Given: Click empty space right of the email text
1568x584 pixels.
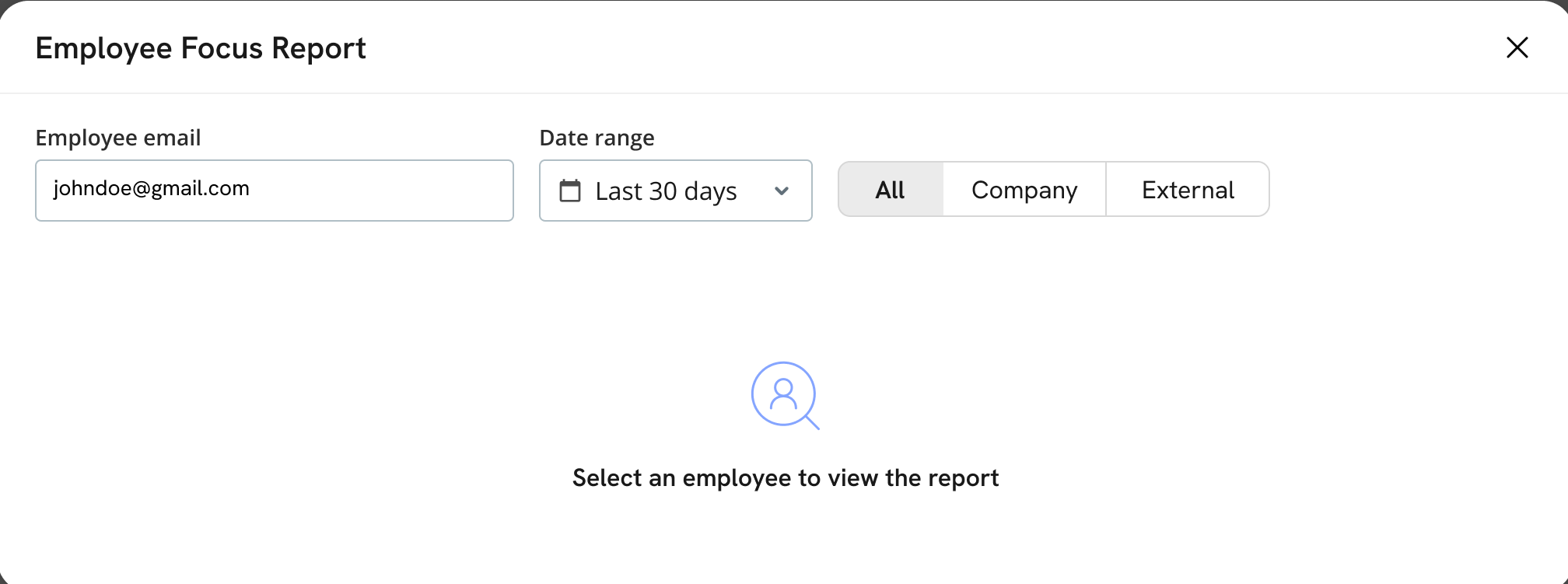Looking at the screenshot, I should pos(389,191).
